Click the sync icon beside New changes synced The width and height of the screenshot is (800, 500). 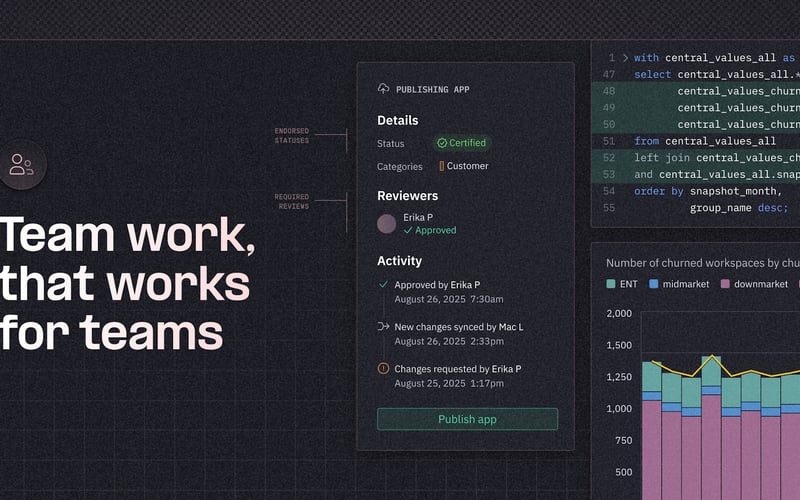tap(383, 327)
